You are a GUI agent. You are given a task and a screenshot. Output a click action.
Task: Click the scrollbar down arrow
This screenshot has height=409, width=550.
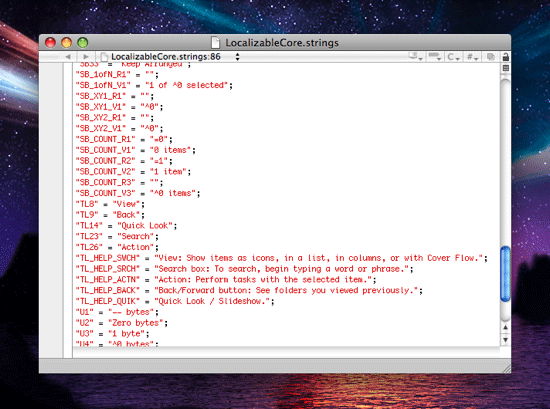pyautogui.click(x=505, y=340)
